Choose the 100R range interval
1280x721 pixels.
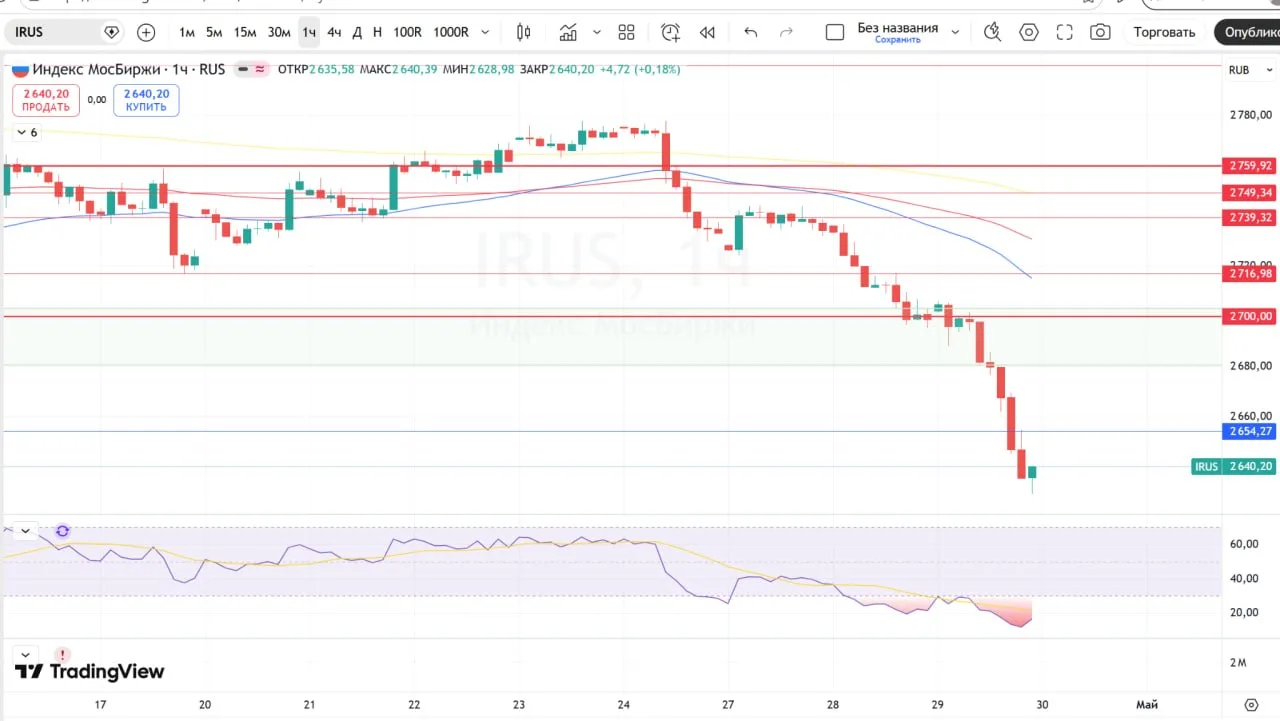(407, 32)
